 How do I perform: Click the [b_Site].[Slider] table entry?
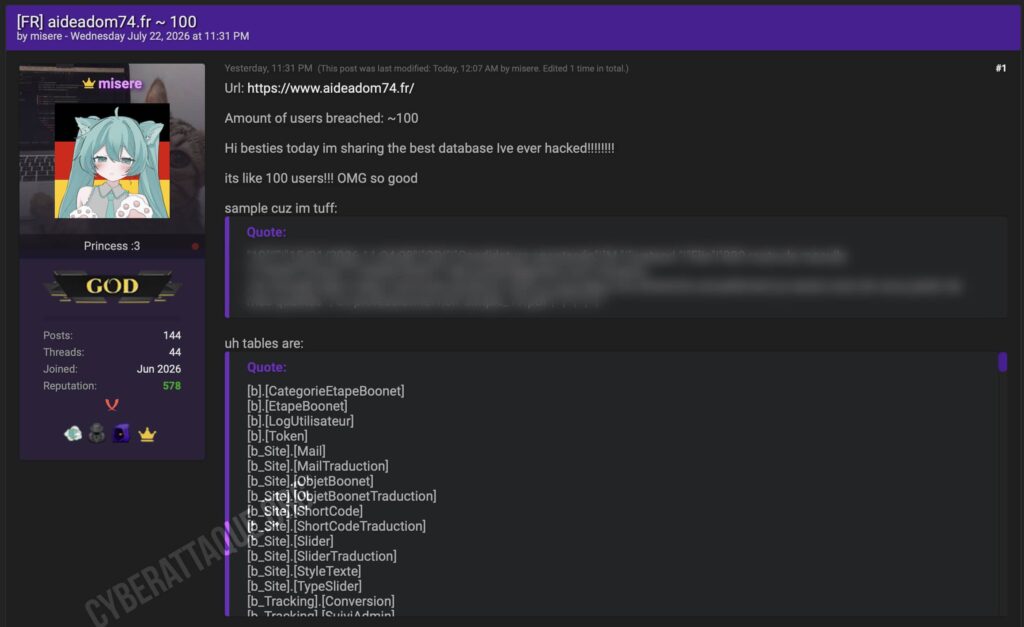(290, 541)
